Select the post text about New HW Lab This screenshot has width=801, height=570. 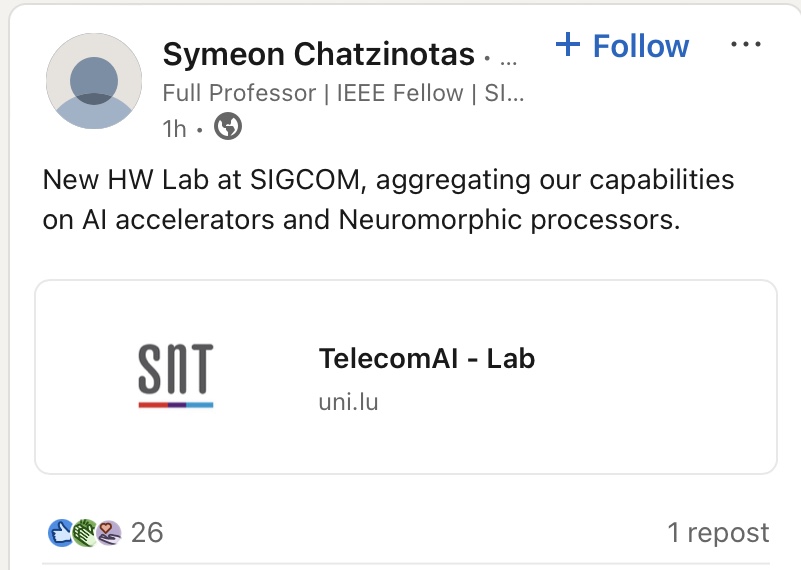click(388, 181)
